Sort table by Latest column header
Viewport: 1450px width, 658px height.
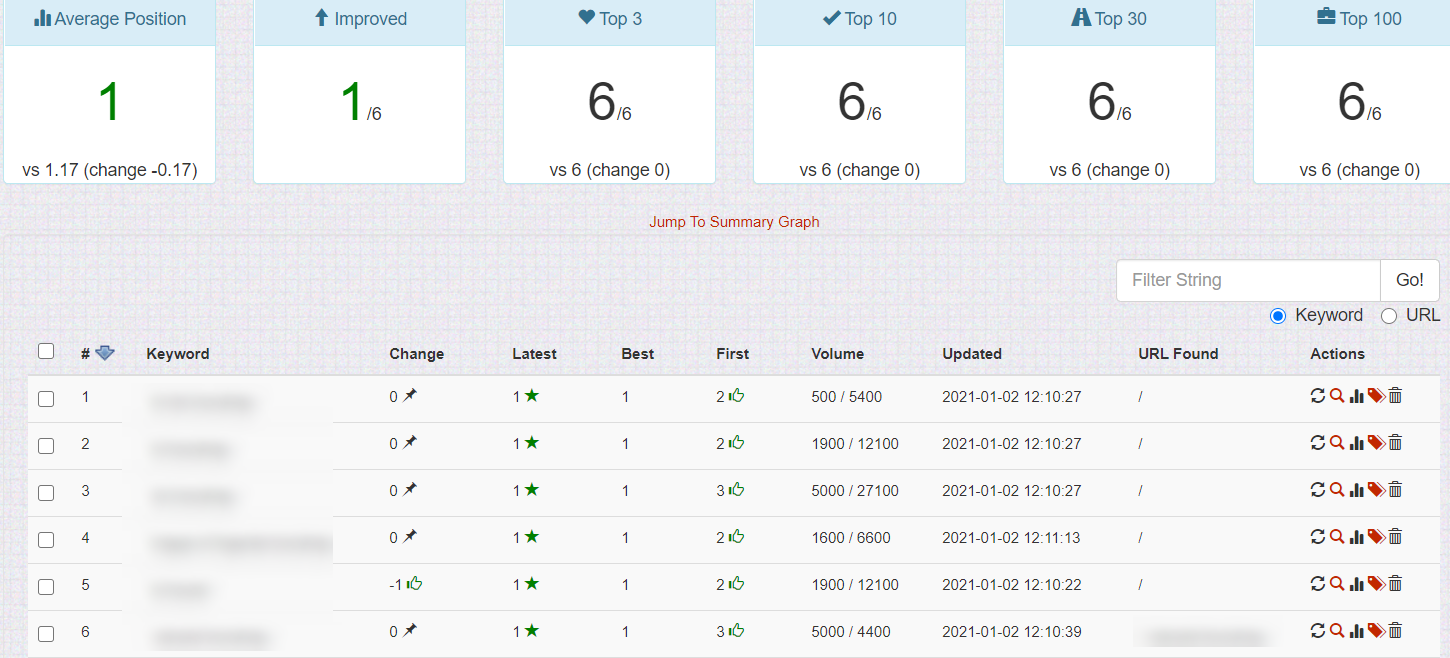click(x=535, y=354)
